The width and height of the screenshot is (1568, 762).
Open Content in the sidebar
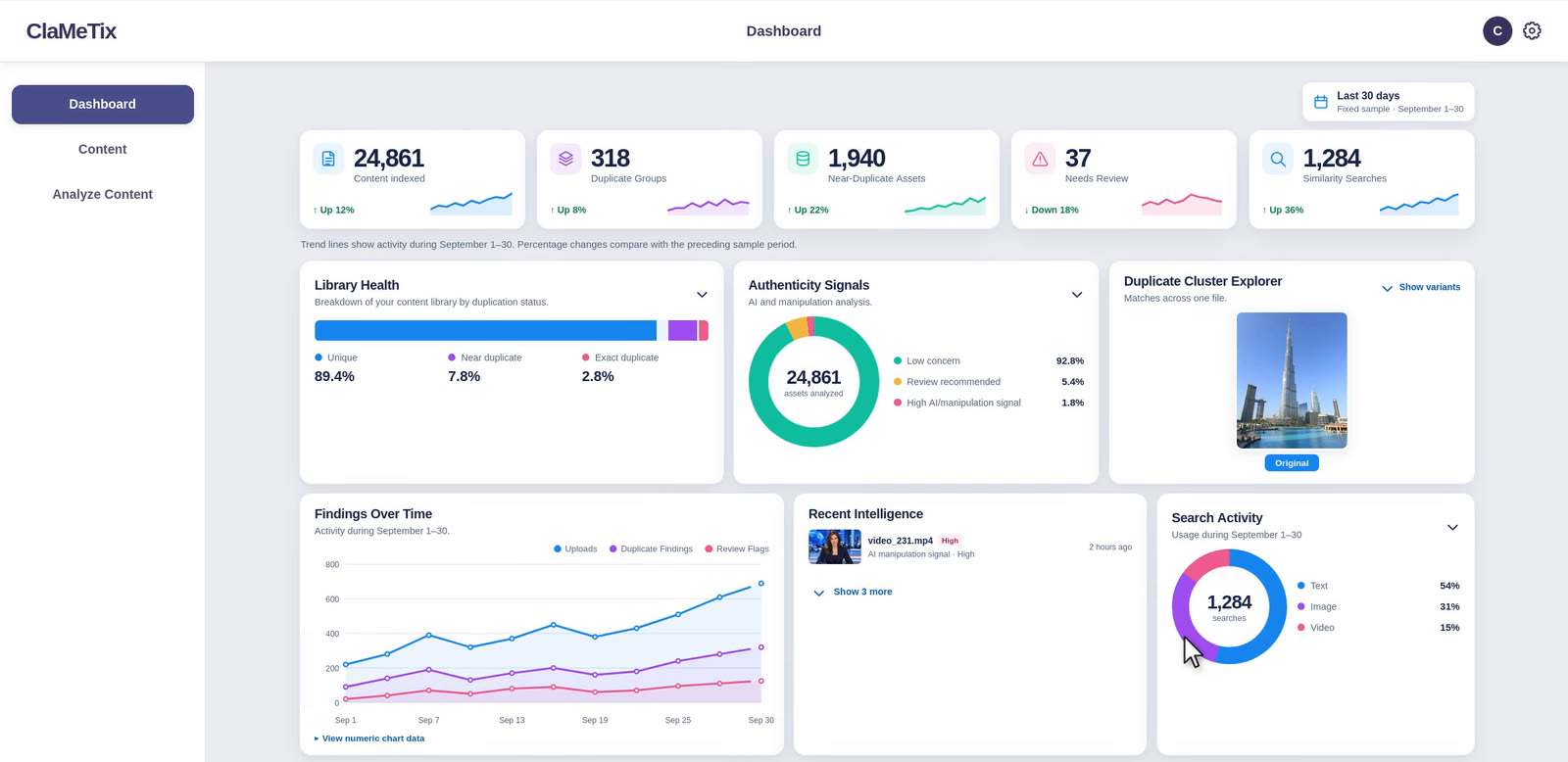point(103,150)
